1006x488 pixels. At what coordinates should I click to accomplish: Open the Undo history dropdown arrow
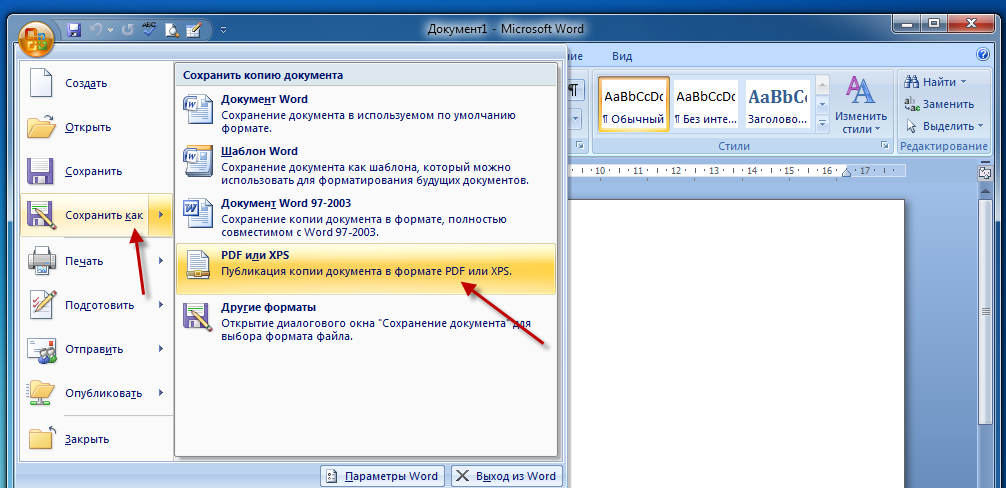(110, 29)
